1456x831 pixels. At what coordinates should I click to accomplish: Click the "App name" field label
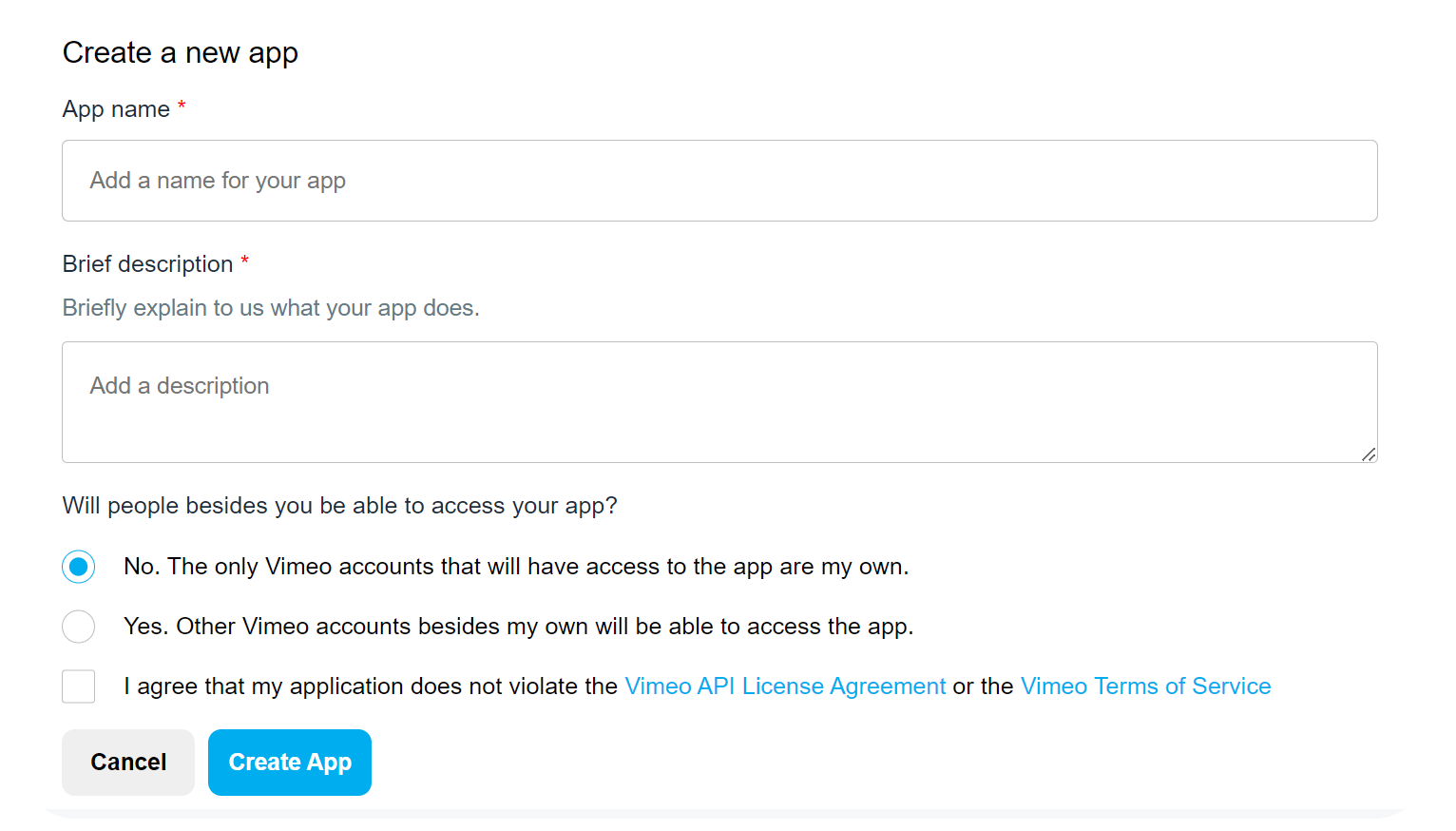pyautogui.click(x=116, y=109)
